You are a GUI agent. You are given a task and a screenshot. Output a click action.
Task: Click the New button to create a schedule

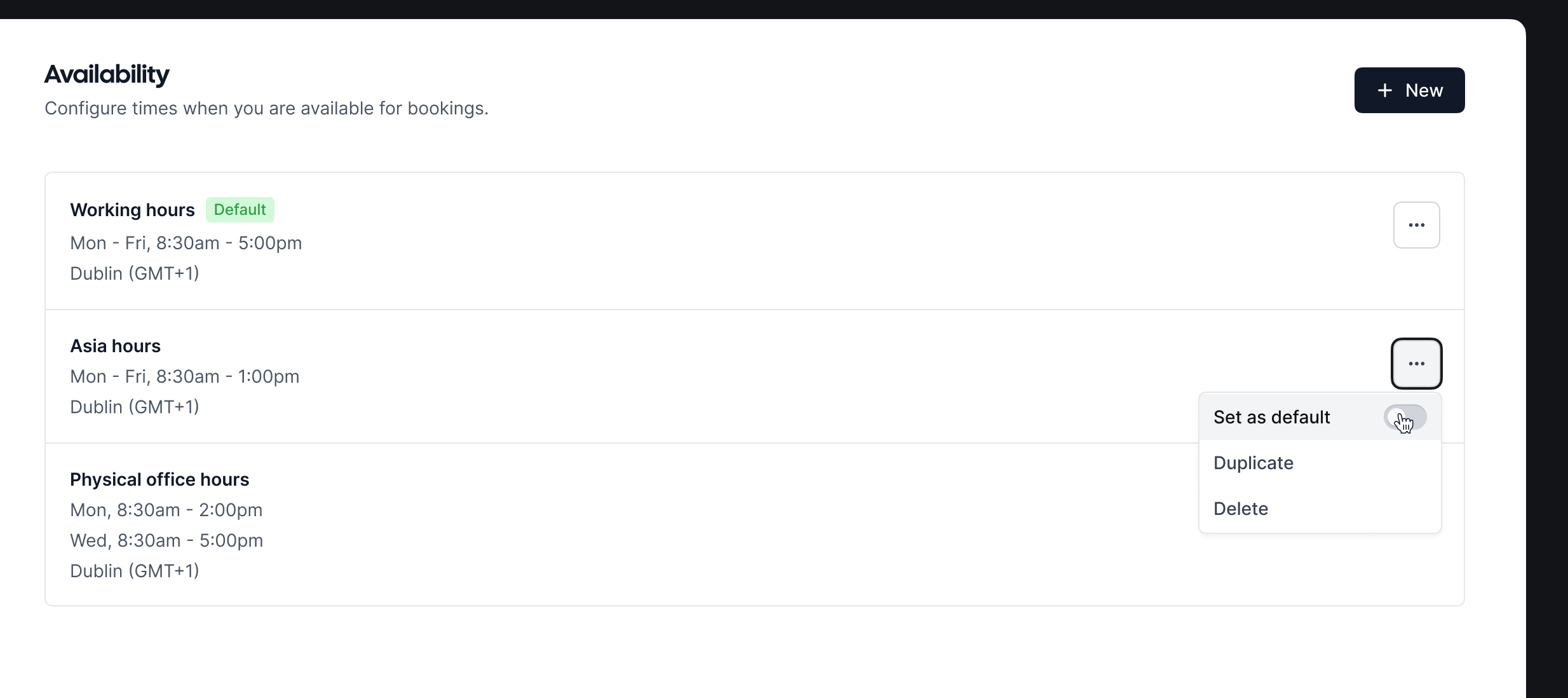1409,90
